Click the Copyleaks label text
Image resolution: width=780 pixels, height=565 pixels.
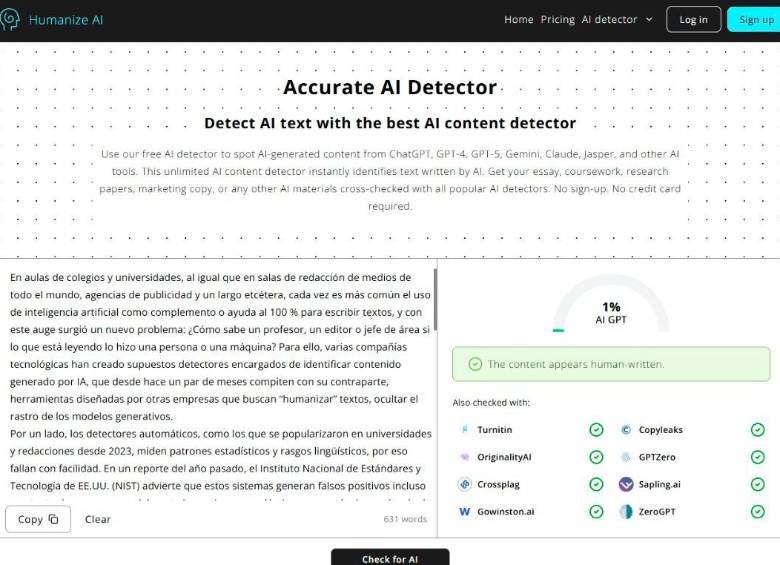(661, 429)
